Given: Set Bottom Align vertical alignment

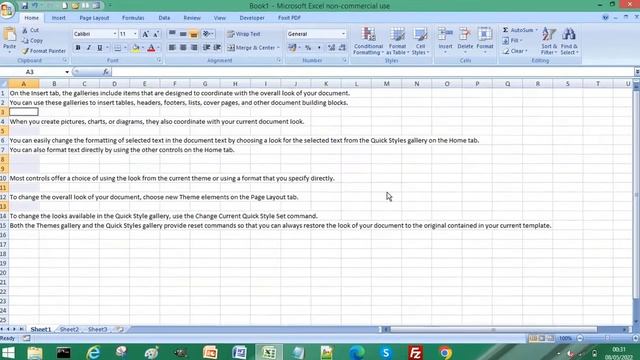Looking at the screenshot, I should pos(194,34).
